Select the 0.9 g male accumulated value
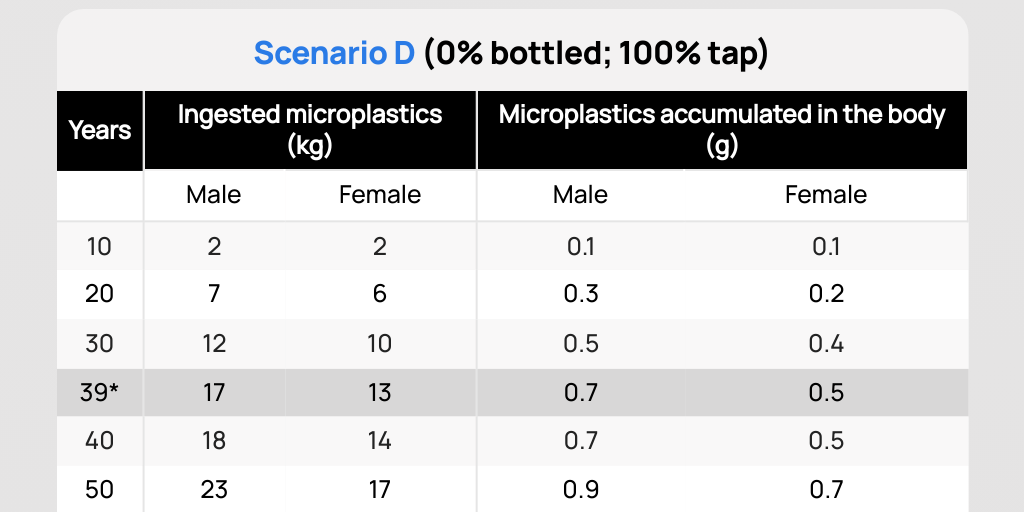Screen dimensions: 1024x512 tap(581, 489)
